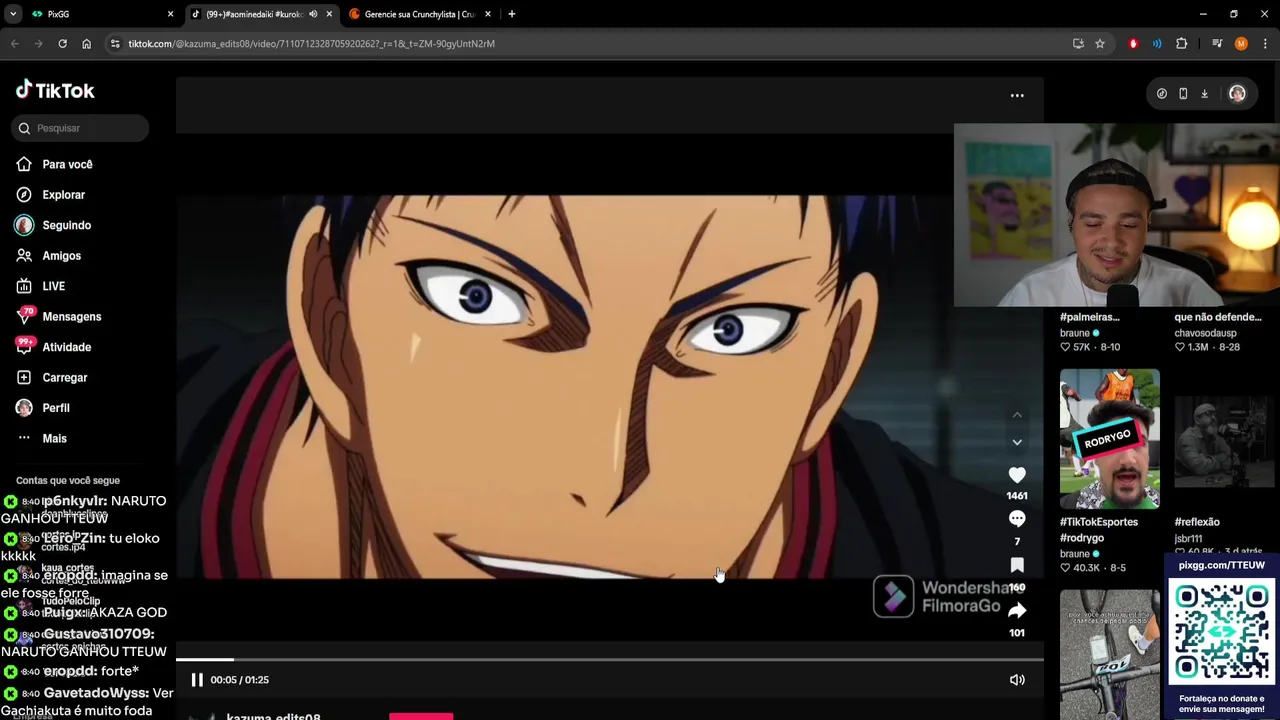
Task: Click the pixgg.com/TTEUW QR code
Action: point(1221,631)
